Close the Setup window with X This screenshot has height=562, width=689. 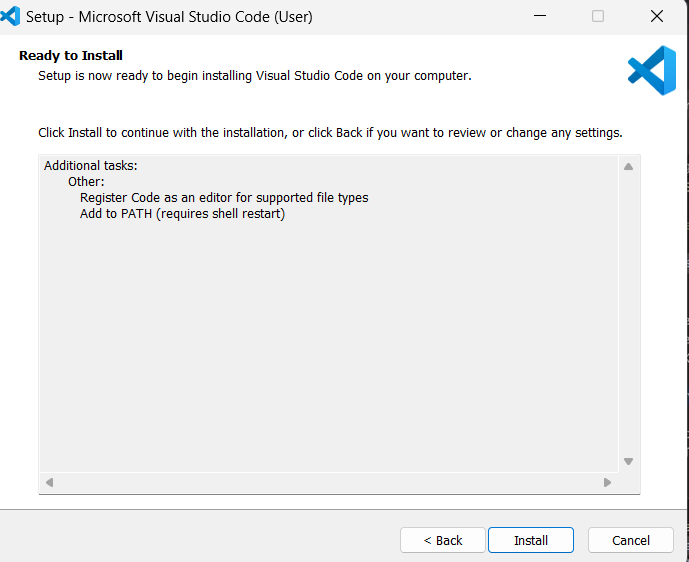(657, 16)
